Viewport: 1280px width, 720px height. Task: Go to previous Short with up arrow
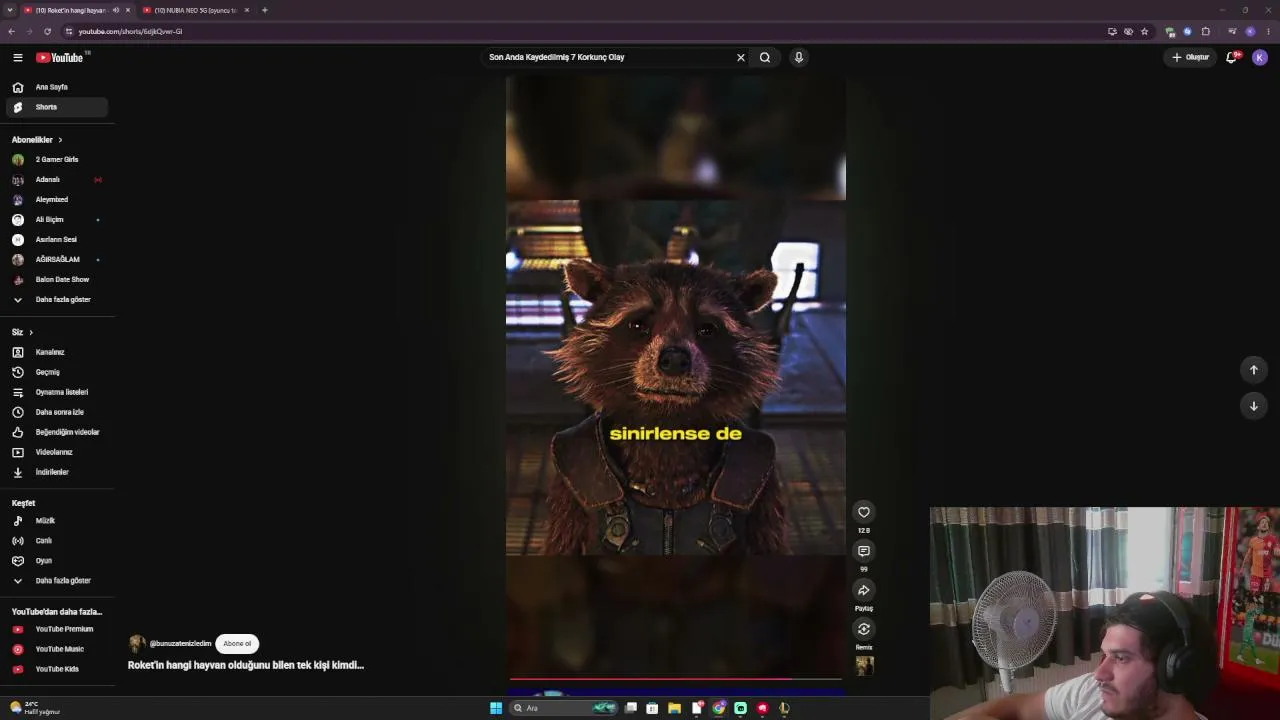pos(1253,370)
